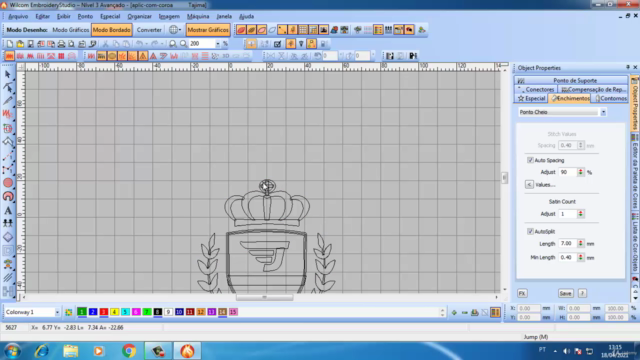The image size is (640, 360).
Task: Click the Length 7.00 mm input field
Action: (568, 244)
